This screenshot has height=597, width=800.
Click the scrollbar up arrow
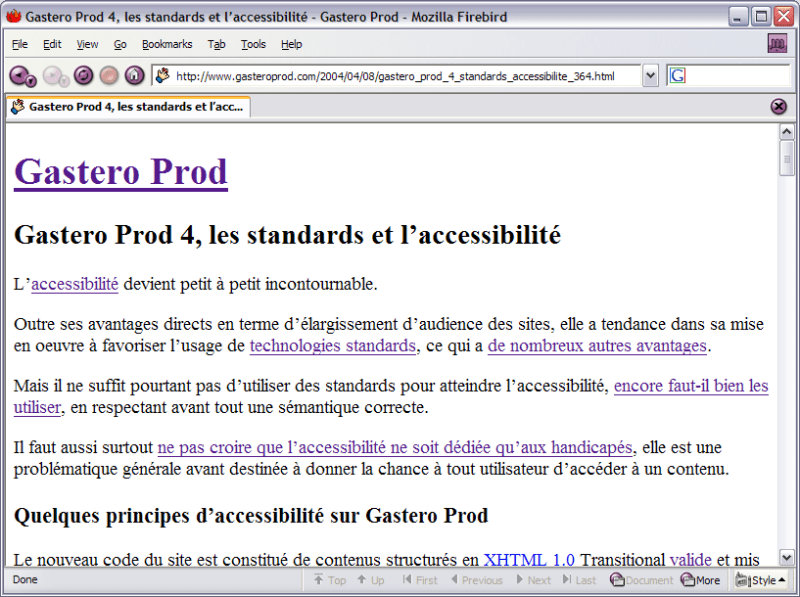786,132
